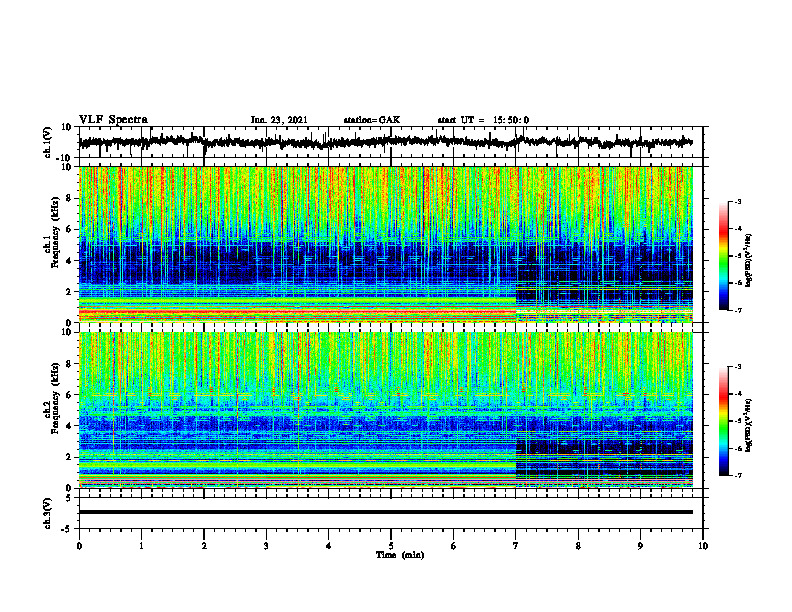
Task: Click time axis tick label "0"
Action: (x=79, y=546)
